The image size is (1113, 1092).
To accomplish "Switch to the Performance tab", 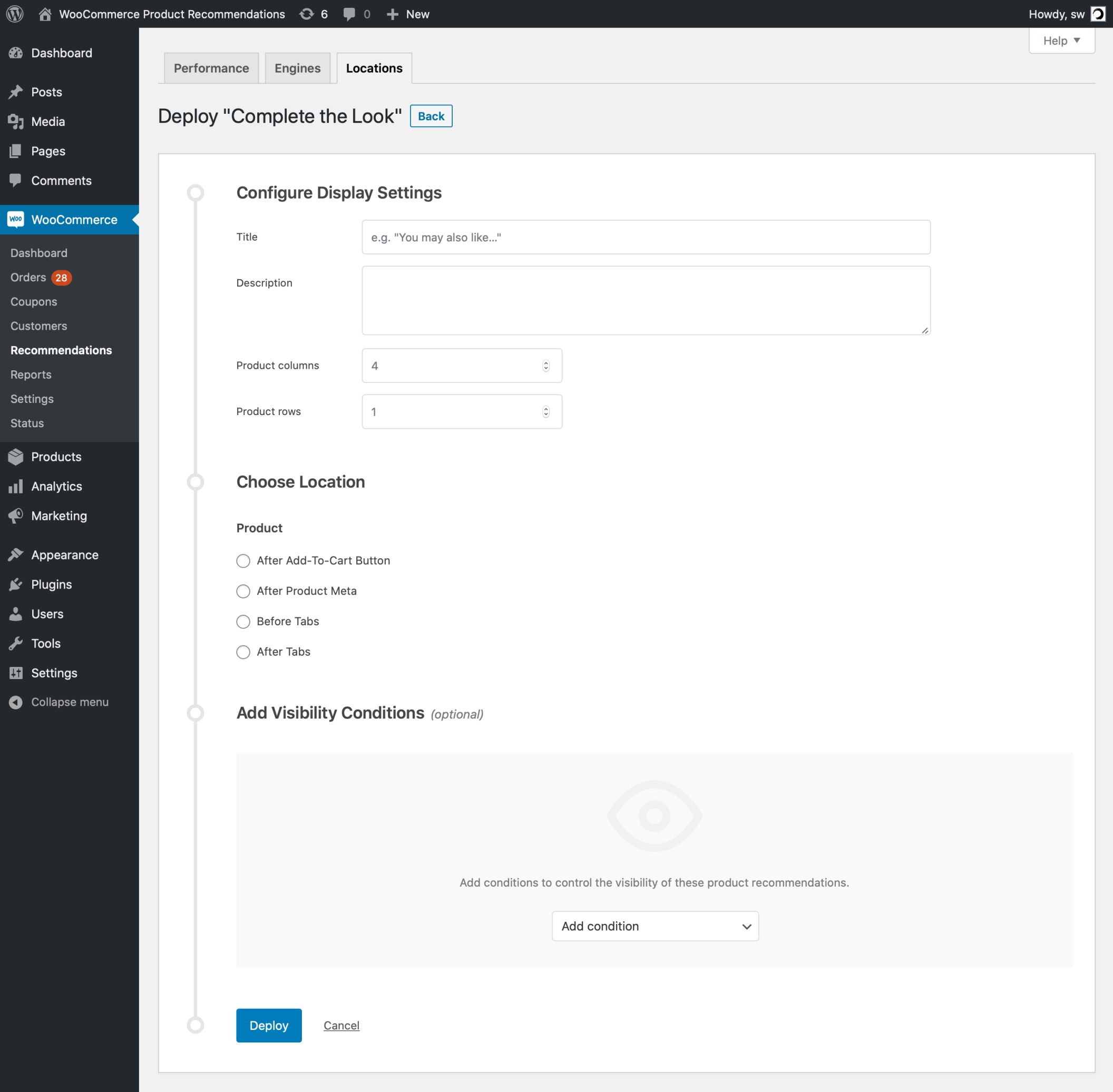I will 211,67.
